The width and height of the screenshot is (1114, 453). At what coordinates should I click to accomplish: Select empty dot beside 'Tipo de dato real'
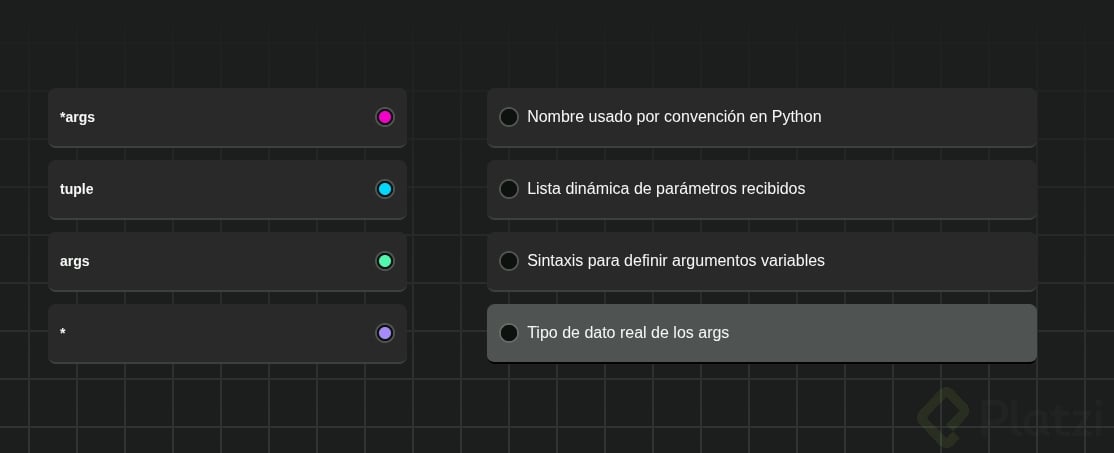(509, 333)
